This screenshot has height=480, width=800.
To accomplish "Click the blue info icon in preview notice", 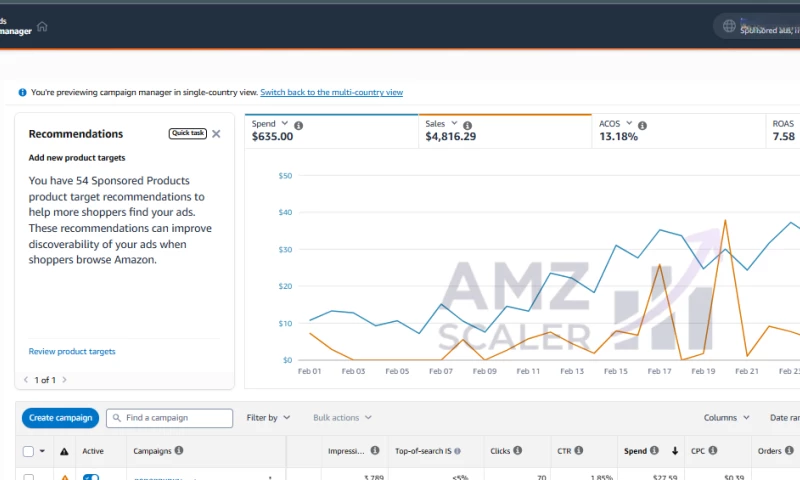I will point(22,92).
